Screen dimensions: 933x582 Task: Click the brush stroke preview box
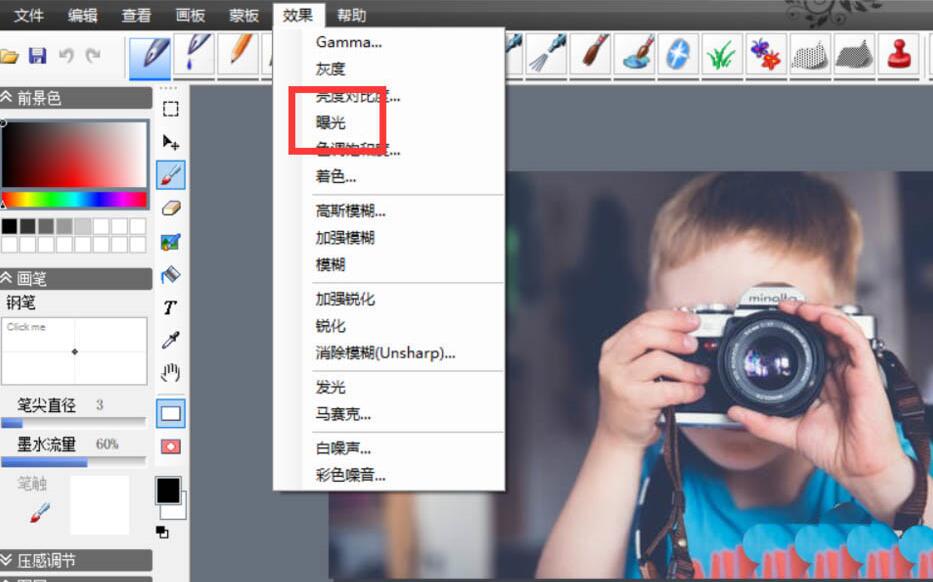click(x=75, y=351)
